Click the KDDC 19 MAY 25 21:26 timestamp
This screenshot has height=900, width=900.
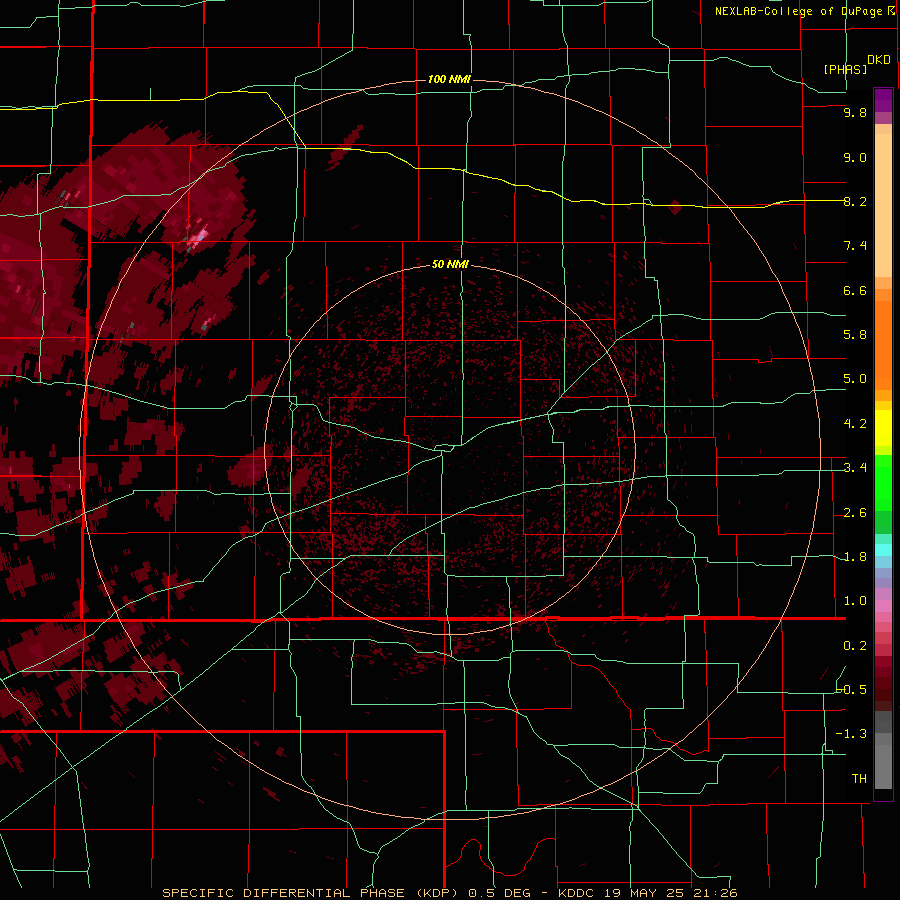click(647, 893)
